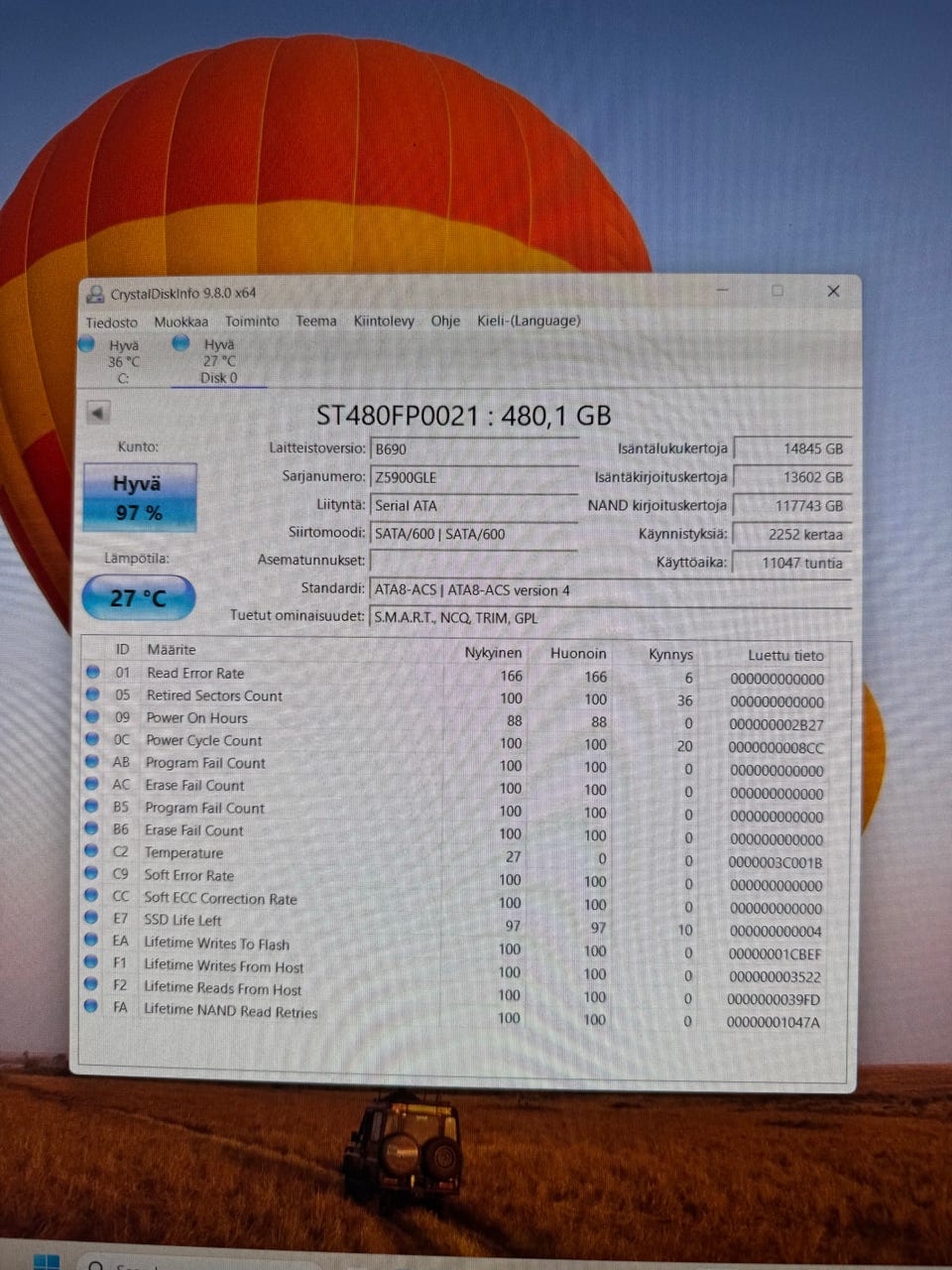Click the status dot for SSD Life Left

point(92,918)
